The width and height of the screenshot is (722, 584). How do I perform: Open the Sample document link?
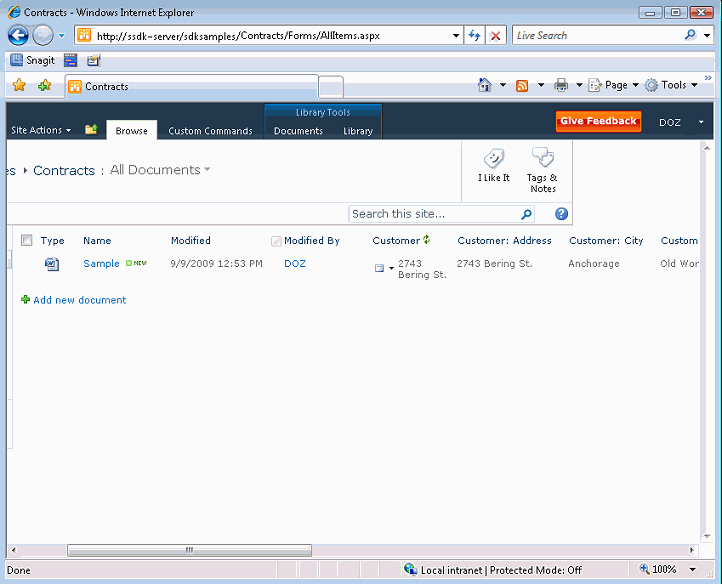pyautogui.click(x=101, y=263)
